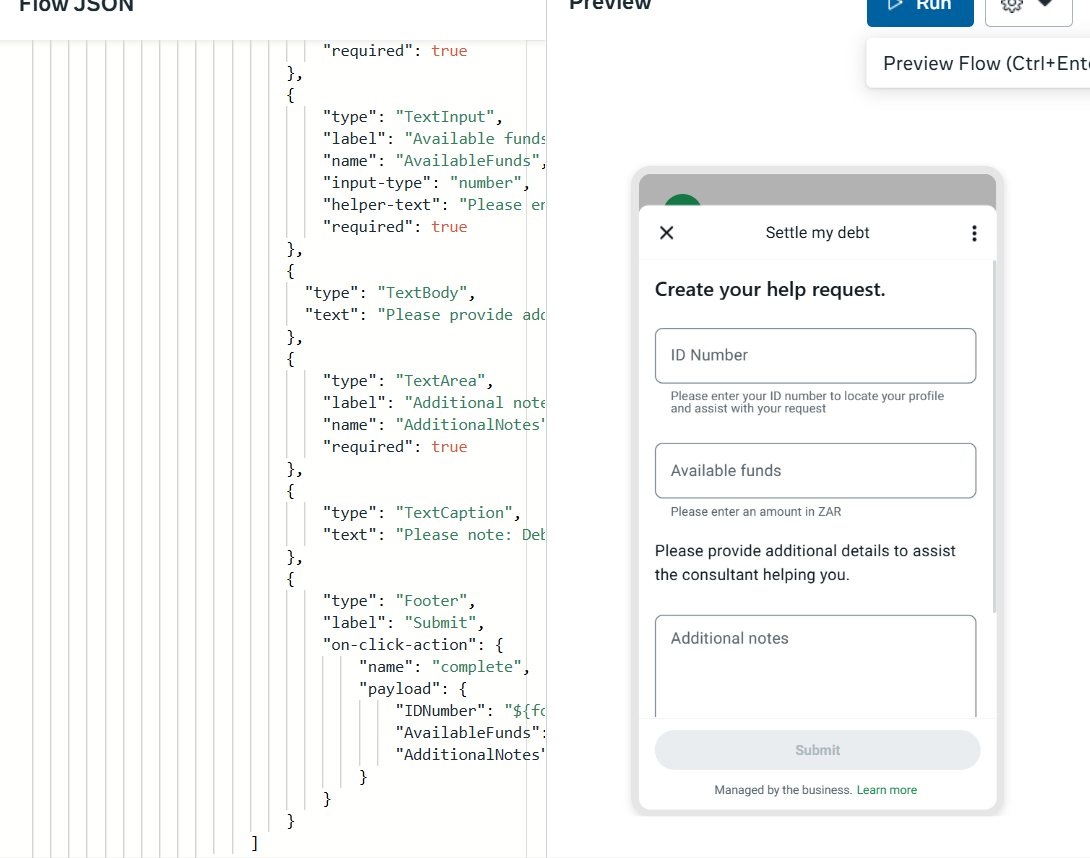This screenshot has width=1090, height=858.
Task: Click the "type": "TextArea" JSON line
Action: (x=407, y=381)
